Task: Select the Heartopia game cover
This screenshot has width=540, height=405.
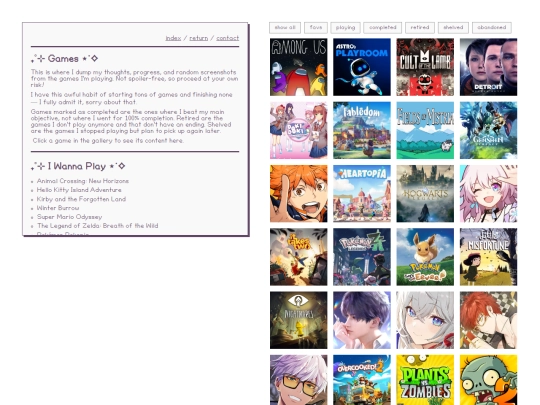Action: point(362,194)
